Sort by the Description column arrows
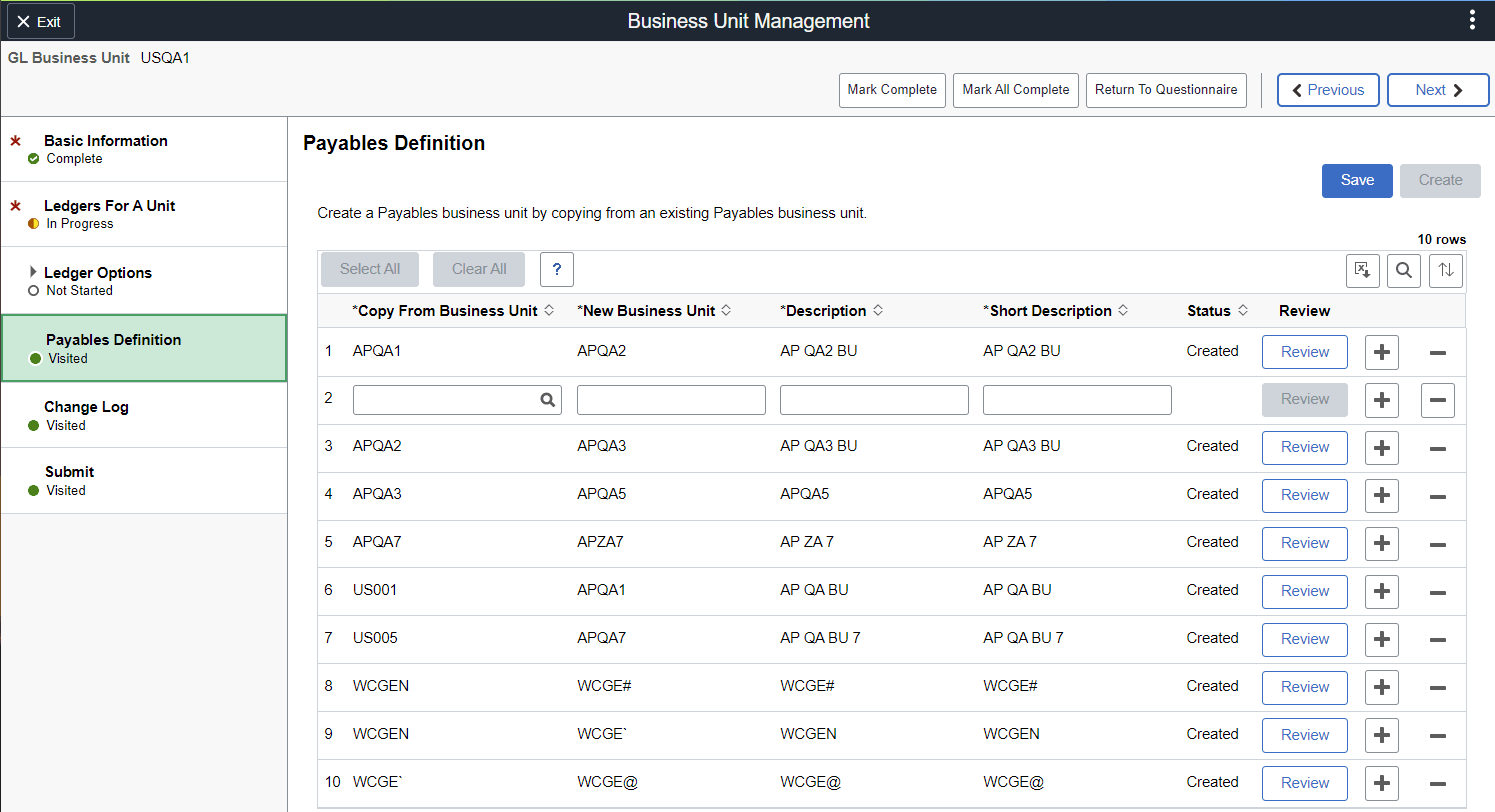This screenshot has width=1495, height=812. pos(878,310)
